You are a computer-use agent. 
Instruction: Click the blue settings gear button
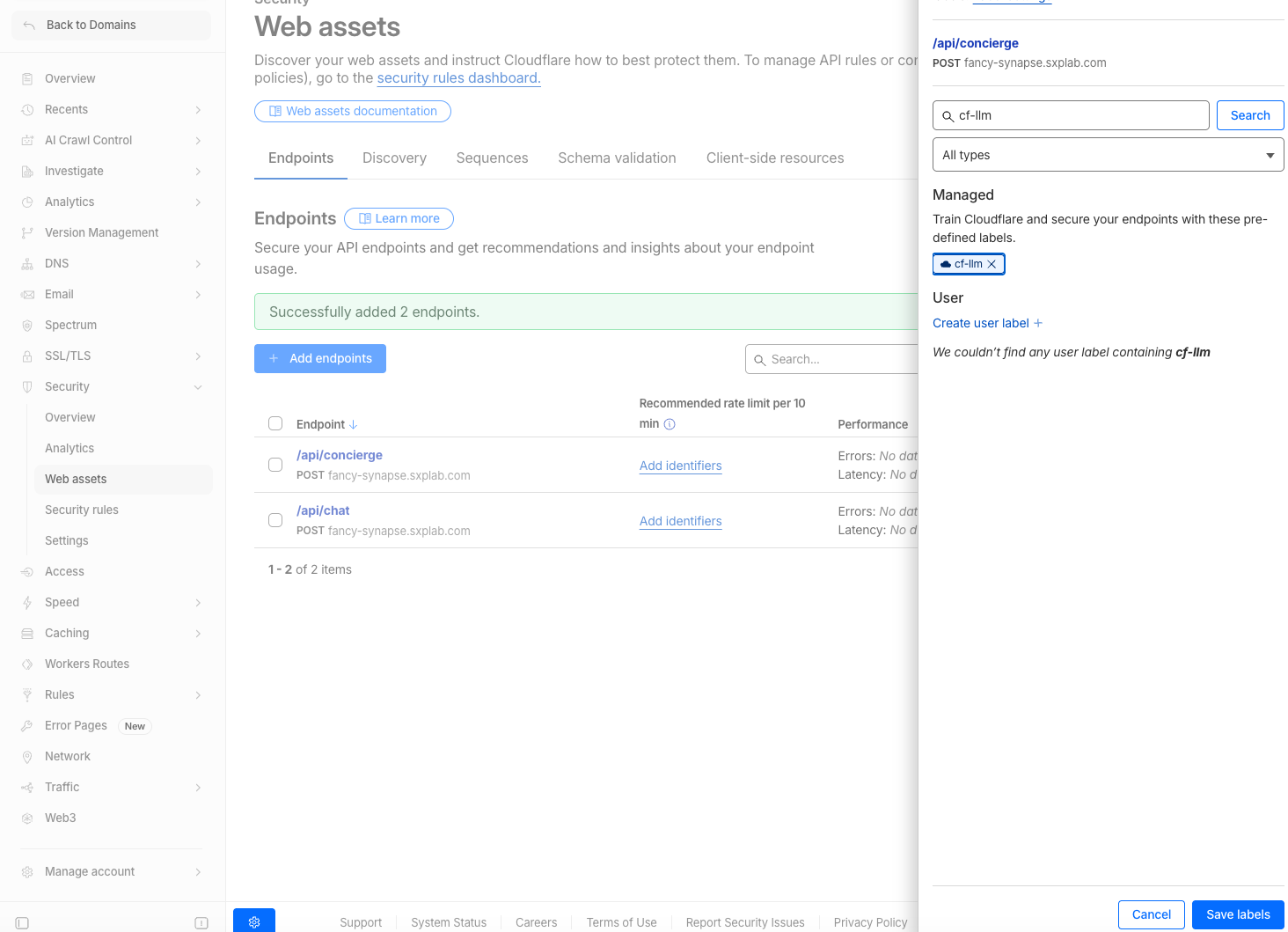[254, 921]
